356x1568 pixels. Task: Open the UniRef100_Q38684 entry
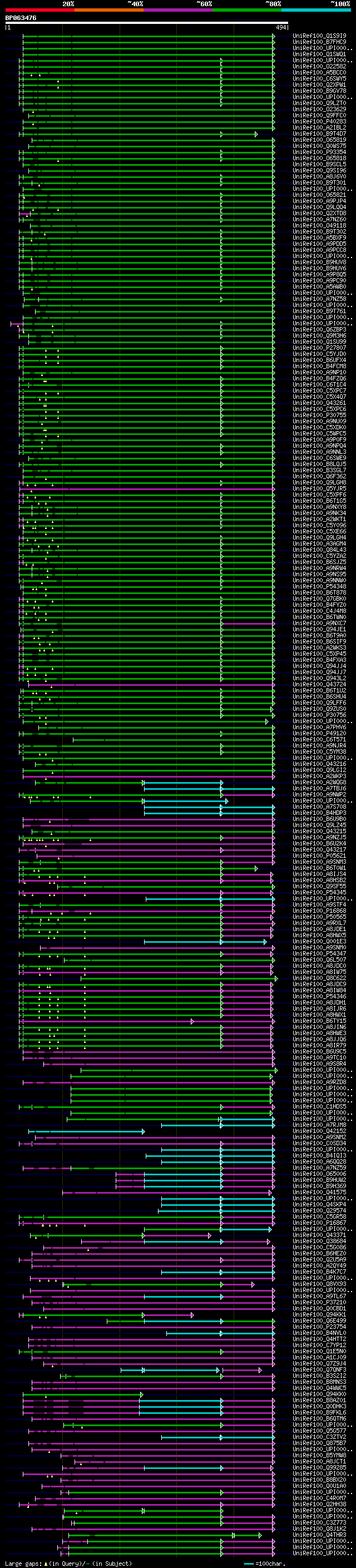(319, 1241)
